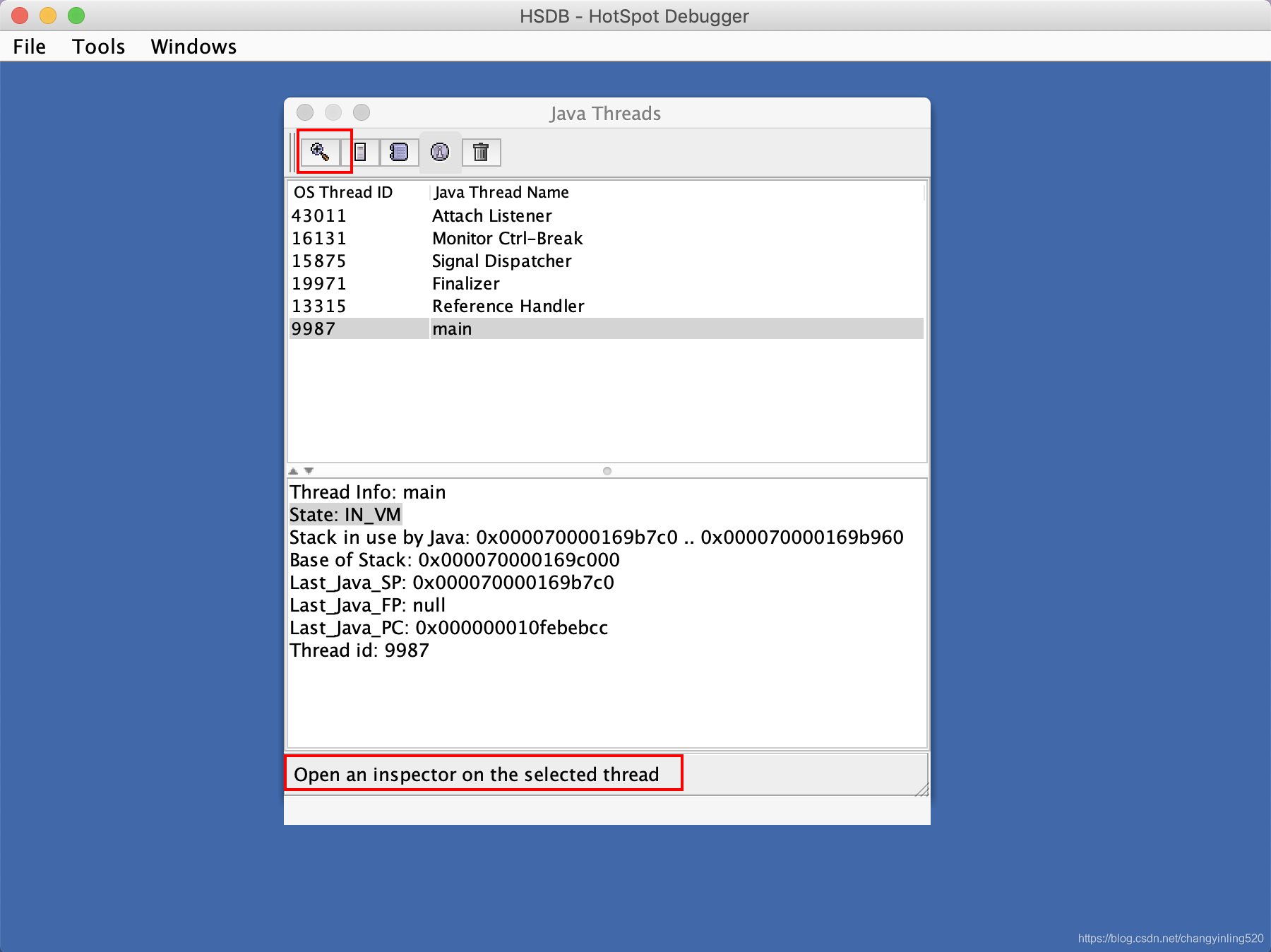Close the Java Threads internal window

pos(305,112)
